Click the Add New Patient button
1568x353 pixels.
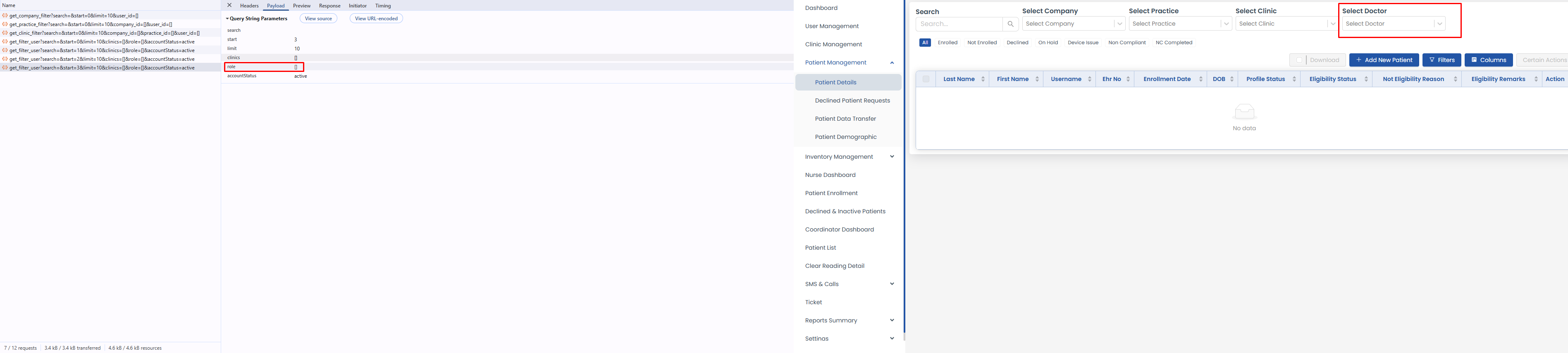(x=1384, y=60)
